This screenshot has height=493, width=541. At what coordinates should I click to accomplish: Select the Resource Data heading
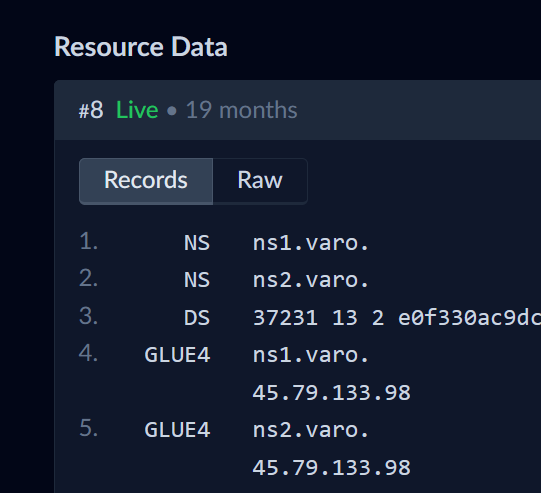(141, 47)
